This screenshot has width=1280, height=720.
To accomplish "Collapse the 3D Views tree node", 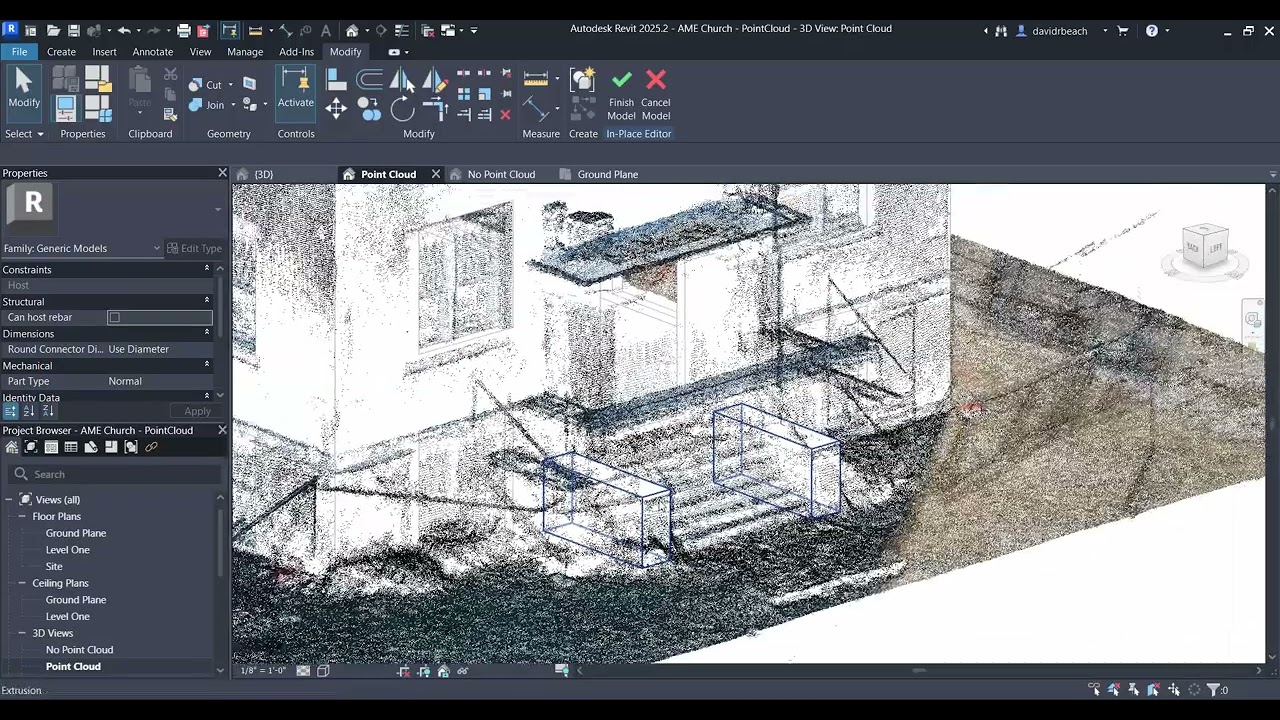I will pyautogui.click(x=22, y=633).
